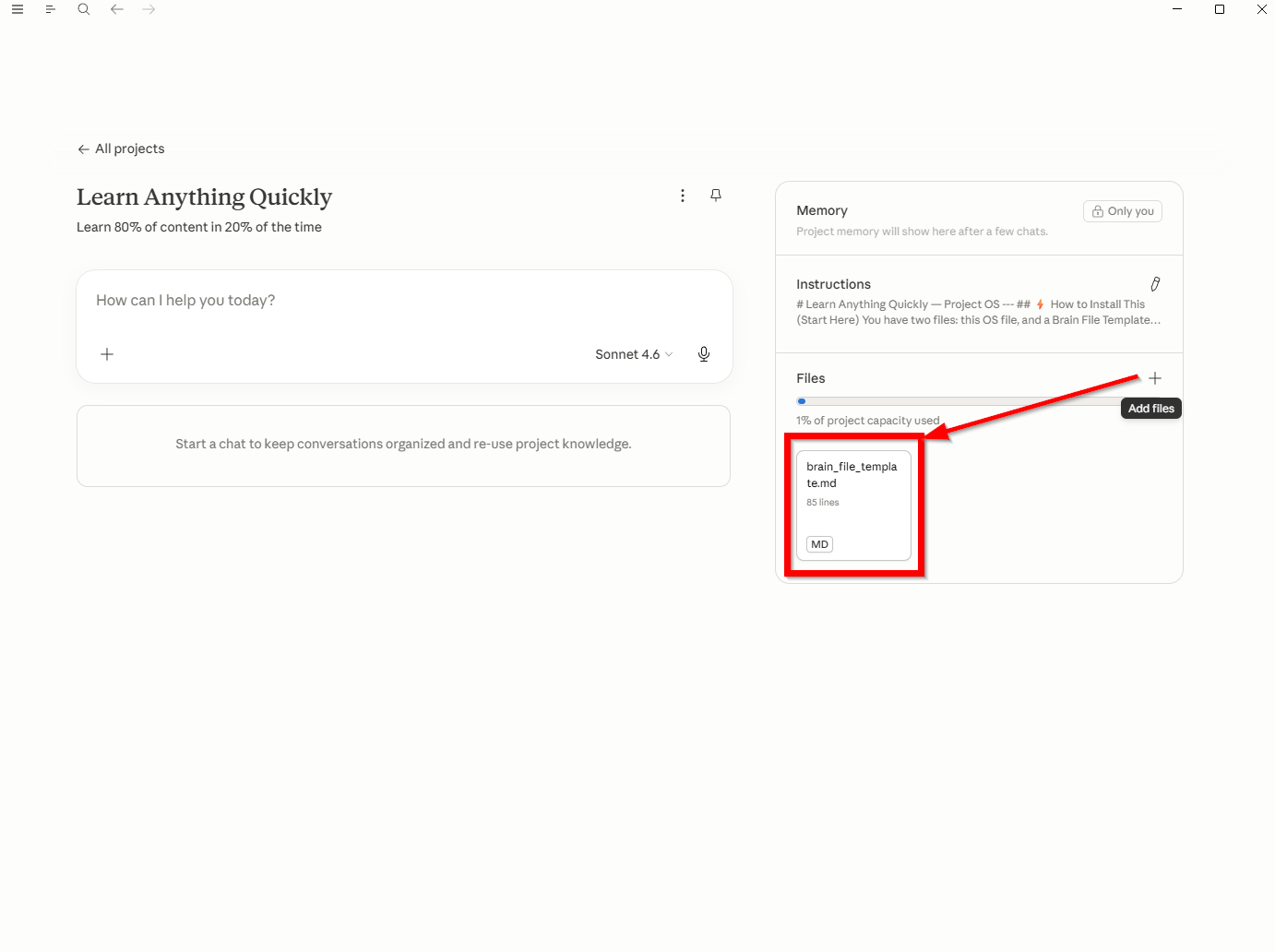Click the '1% of project capacity used' text
The image size is (1275, 952).
[x=868, y=421]
